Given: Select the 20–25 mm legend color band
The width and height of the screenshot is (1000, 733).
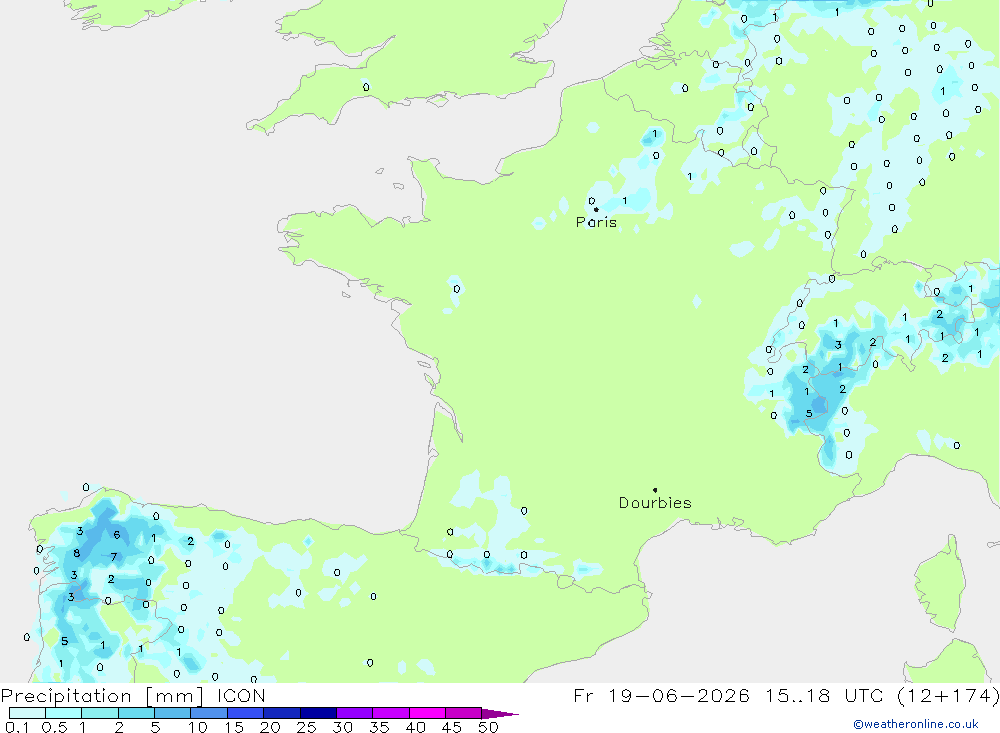Looking at the screenshot, I should [x=282, y=713].
